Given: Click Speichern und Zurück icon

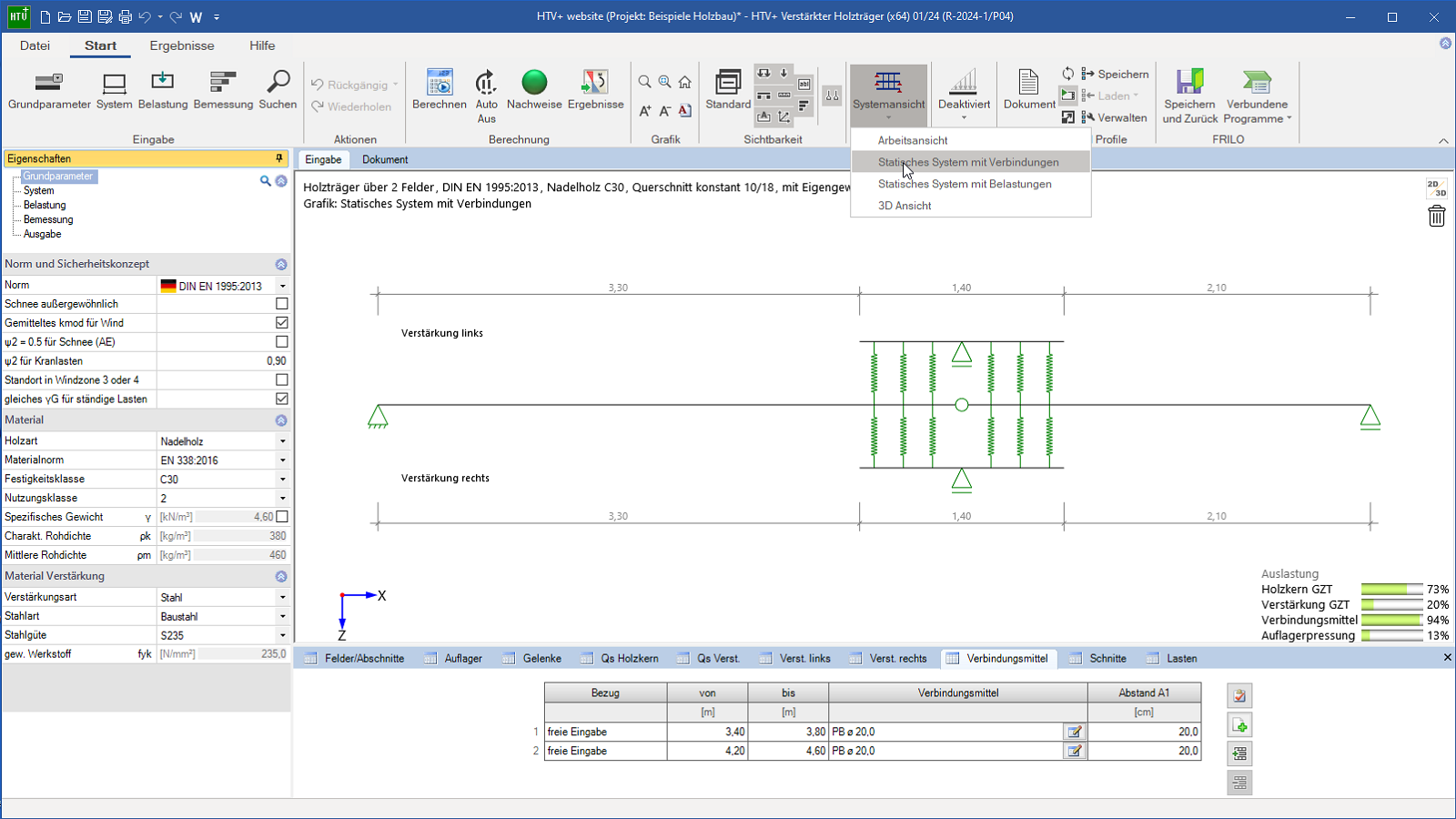Looking at the screenshot, I should pyautogui.click(x=1190, y=96).
